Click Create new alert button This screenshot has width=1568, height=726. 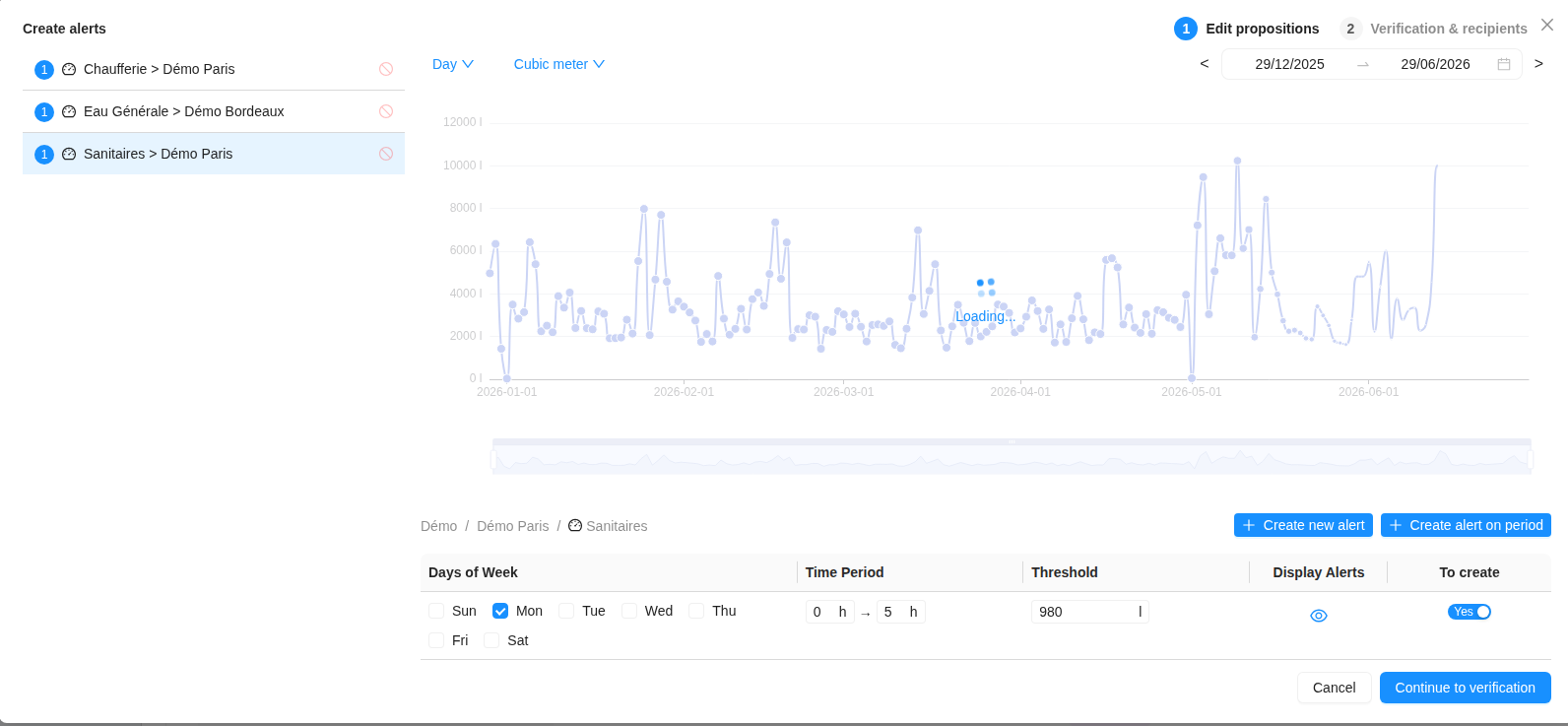tap(1303, 525)
